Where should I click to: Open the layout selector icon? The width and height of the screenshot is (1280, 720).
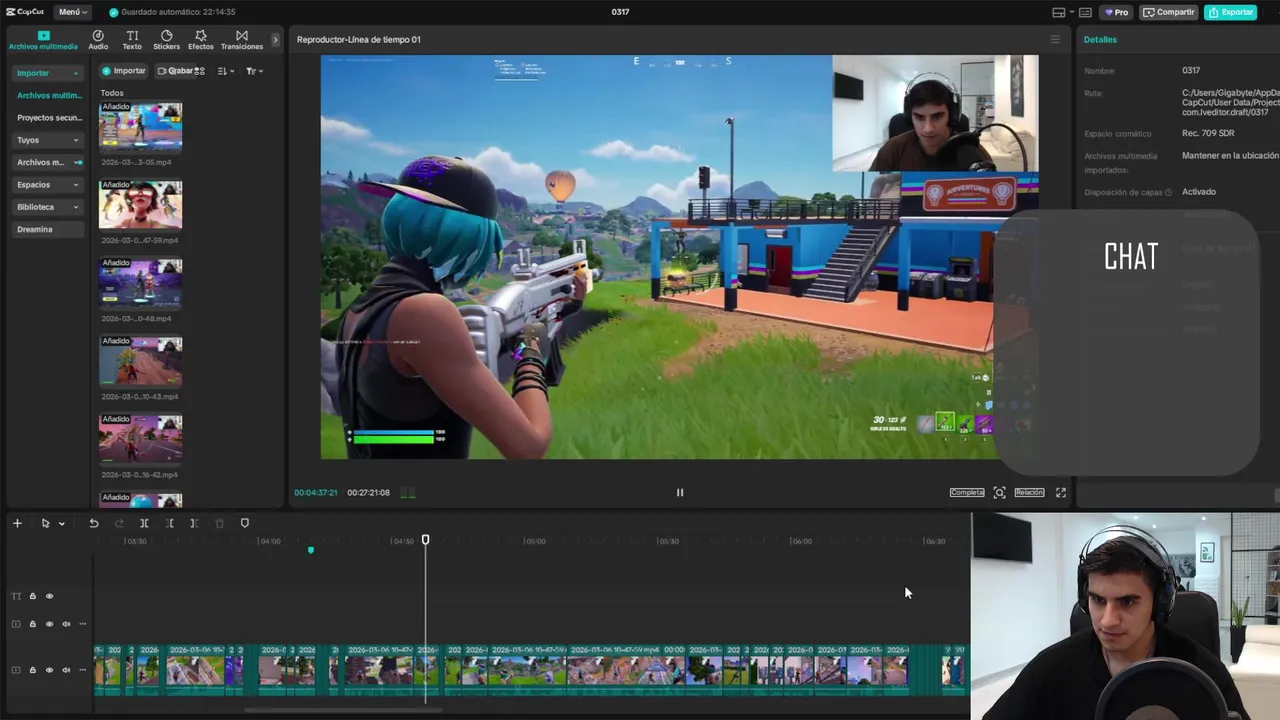tap(1058, 12)
